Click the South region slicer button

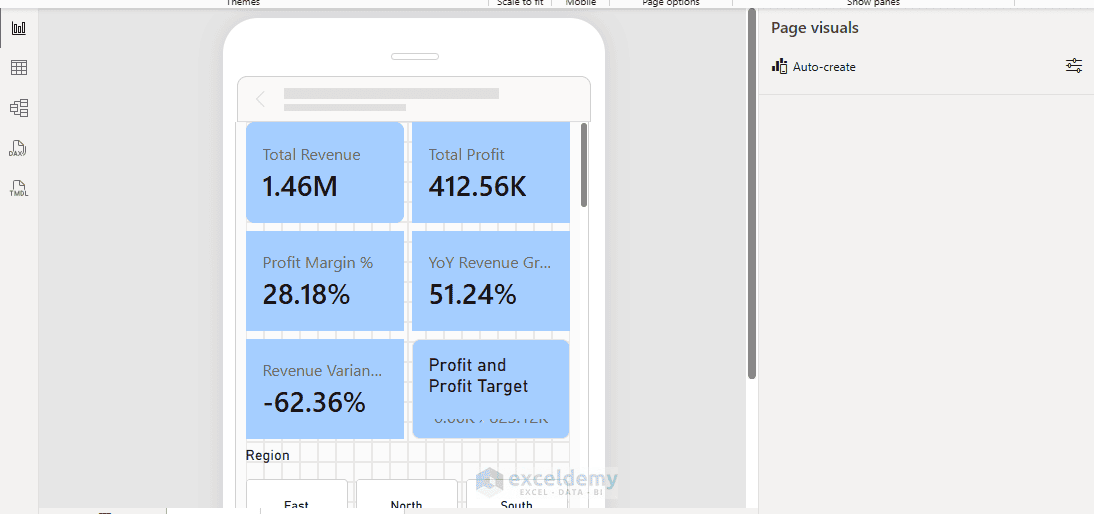[x=517, y=496]
